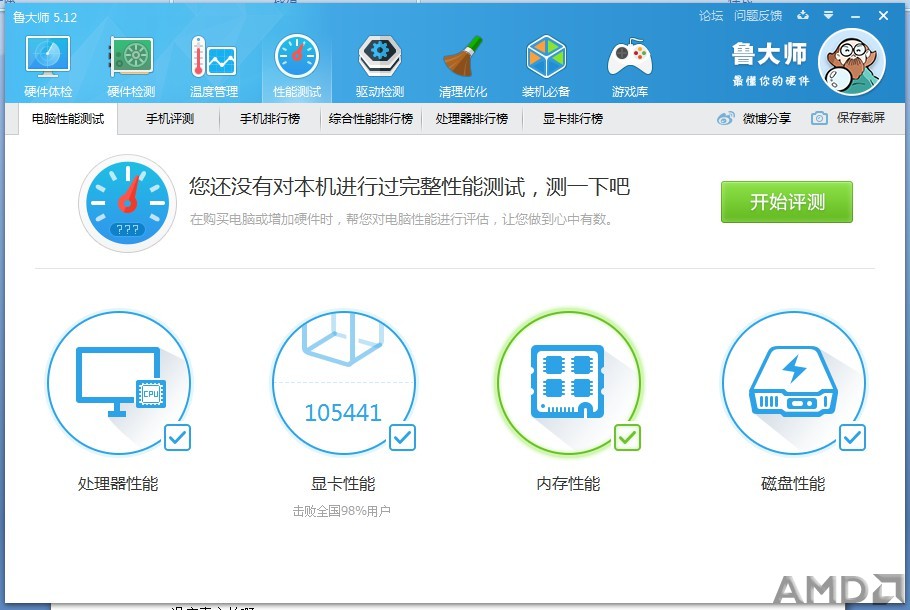
Task: Open the 硬件检测 hardware detection icon
Action: [x=131, y=66]
